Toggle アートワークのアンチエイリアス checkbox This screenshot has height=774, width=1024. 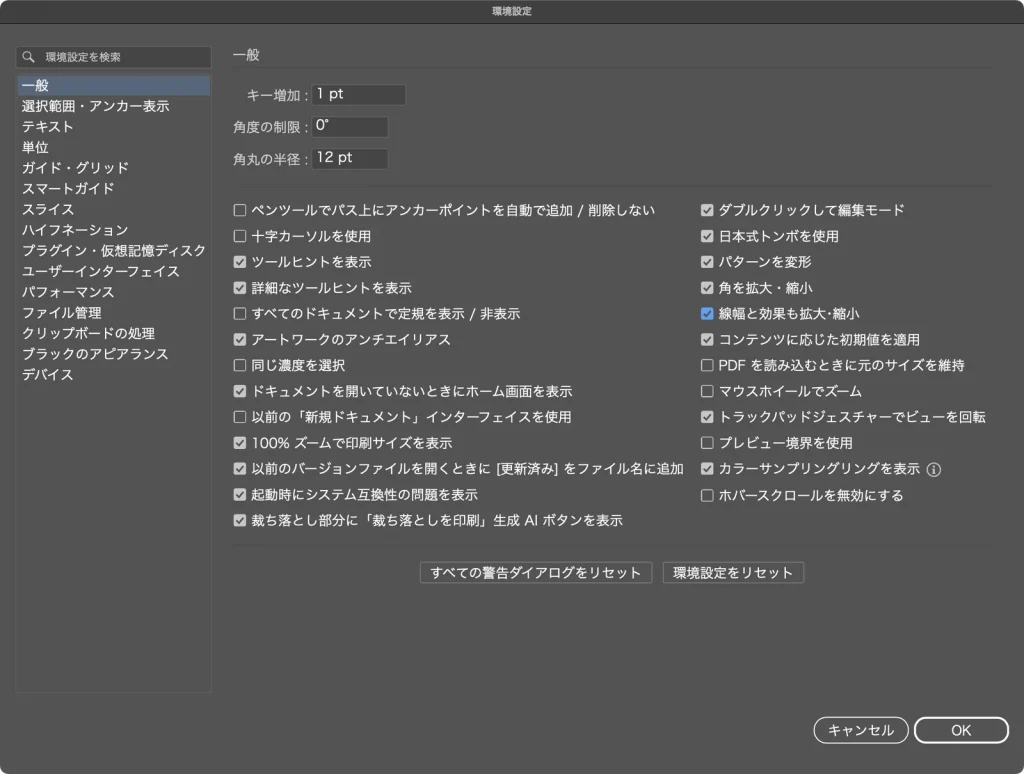click(x=240, y=340)
